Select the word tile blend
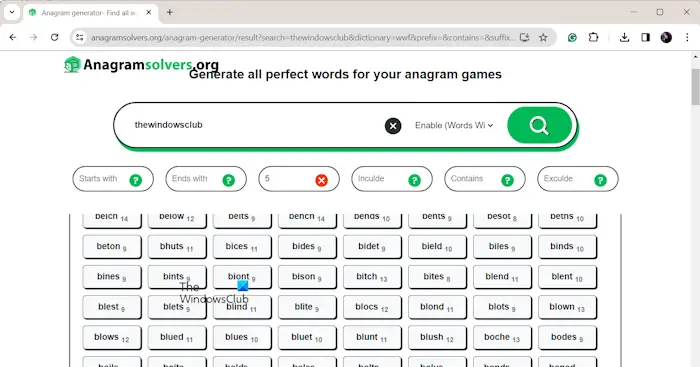700x367 pixels. pos(502,277)
